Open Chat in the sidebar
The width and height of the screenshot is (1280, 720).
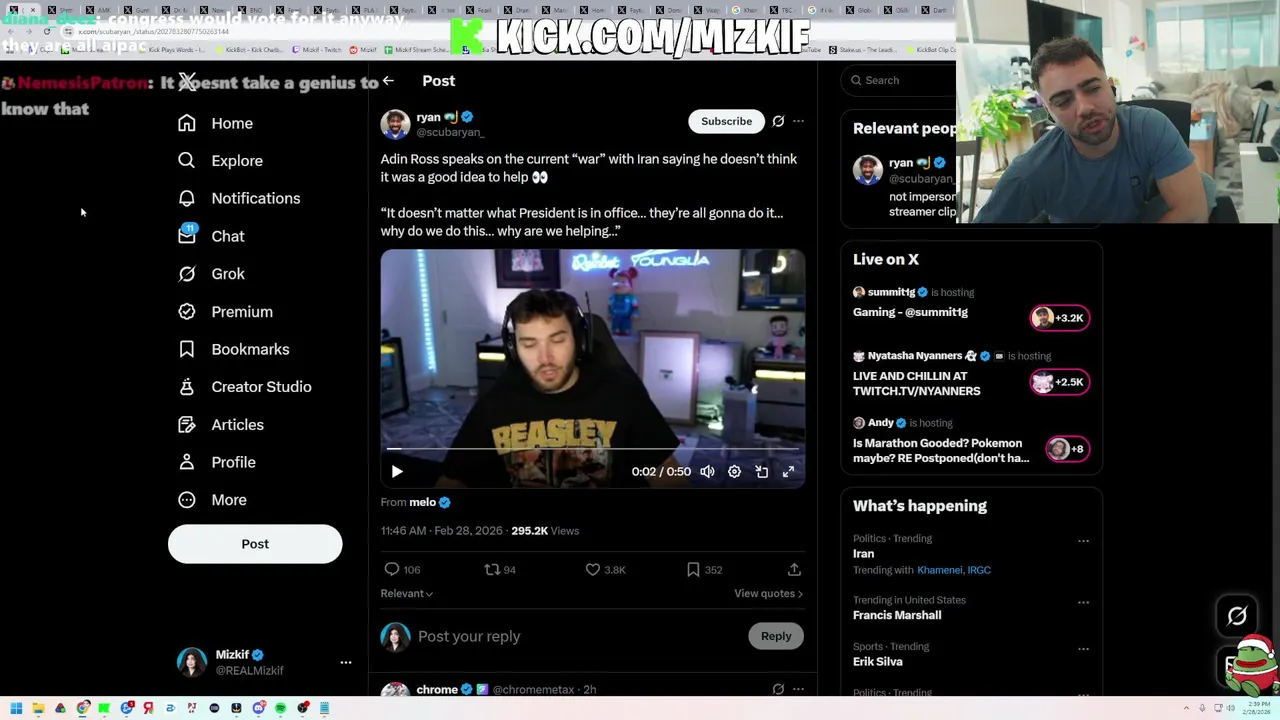click(211, 236)
